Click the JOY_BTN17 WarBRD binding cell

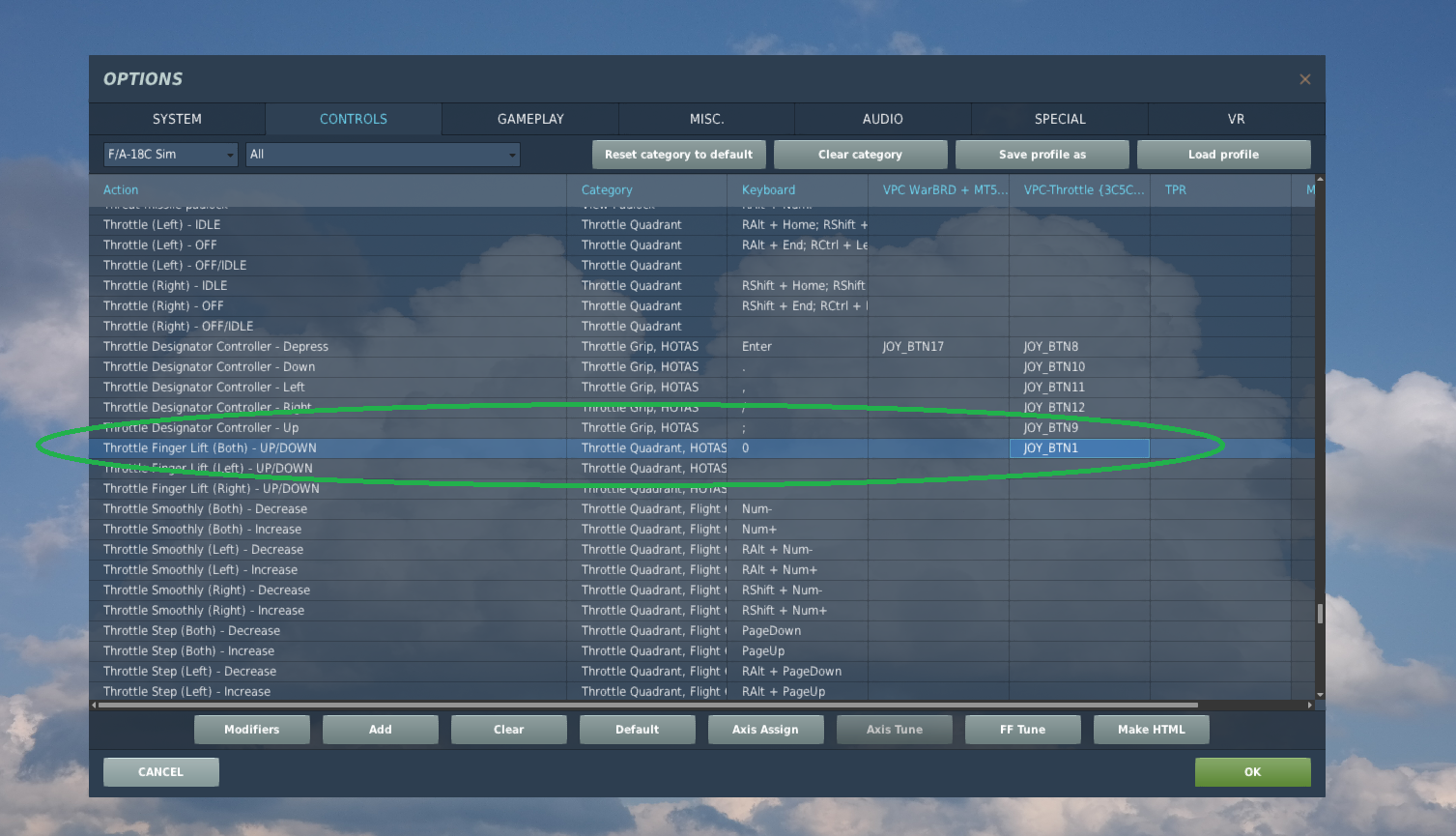click(x=938, y=347)
